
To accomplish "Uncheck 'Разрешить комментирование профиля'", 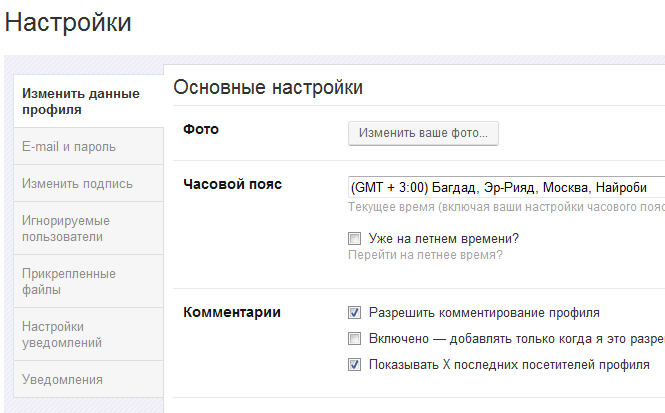I will (x=354, y=312).
